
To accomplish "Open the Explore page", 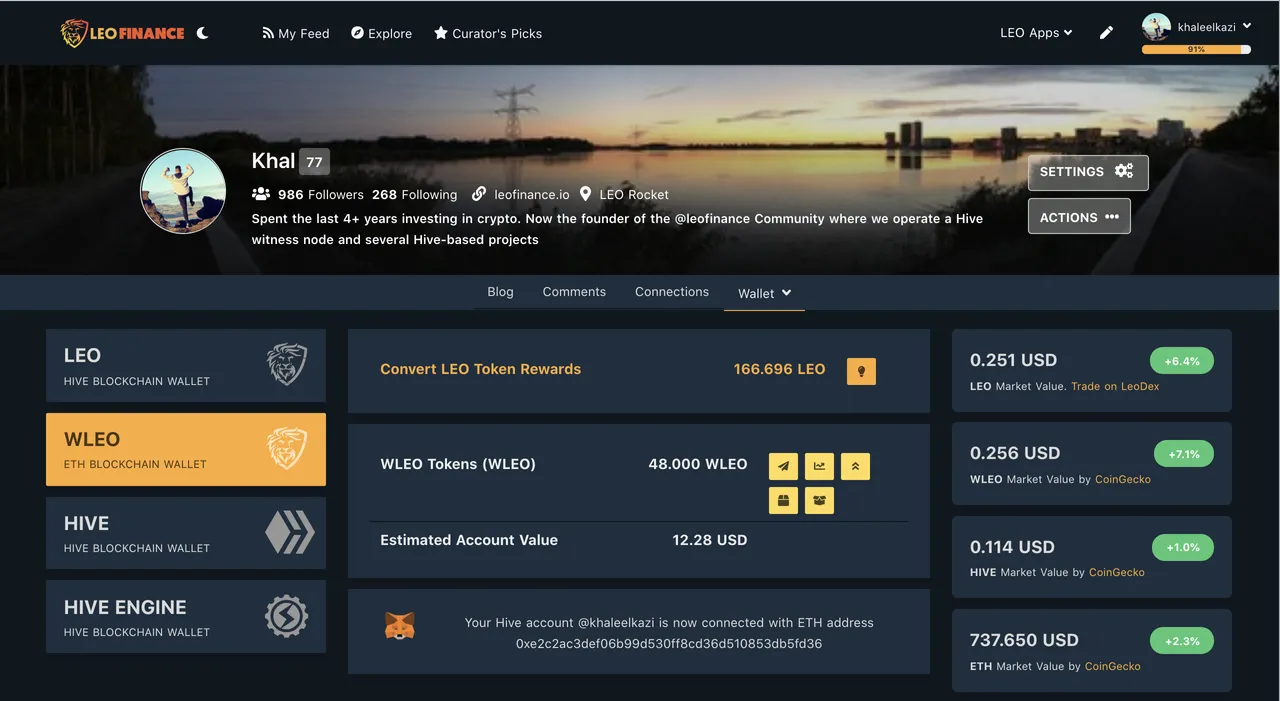I will tap(381, 33).
